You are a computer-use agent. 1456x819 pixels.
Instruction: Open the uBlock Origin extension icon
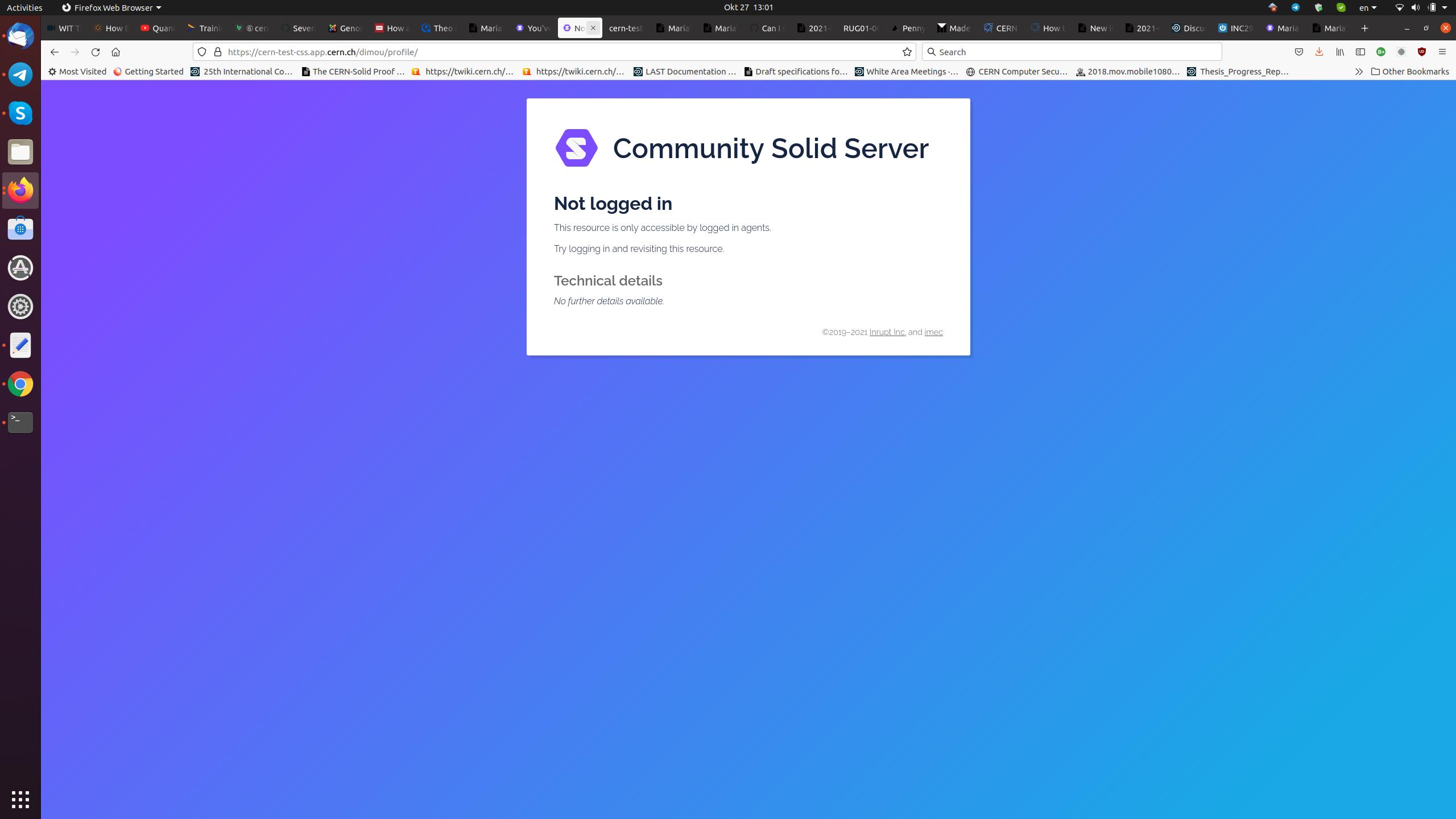pos(1422,52)
